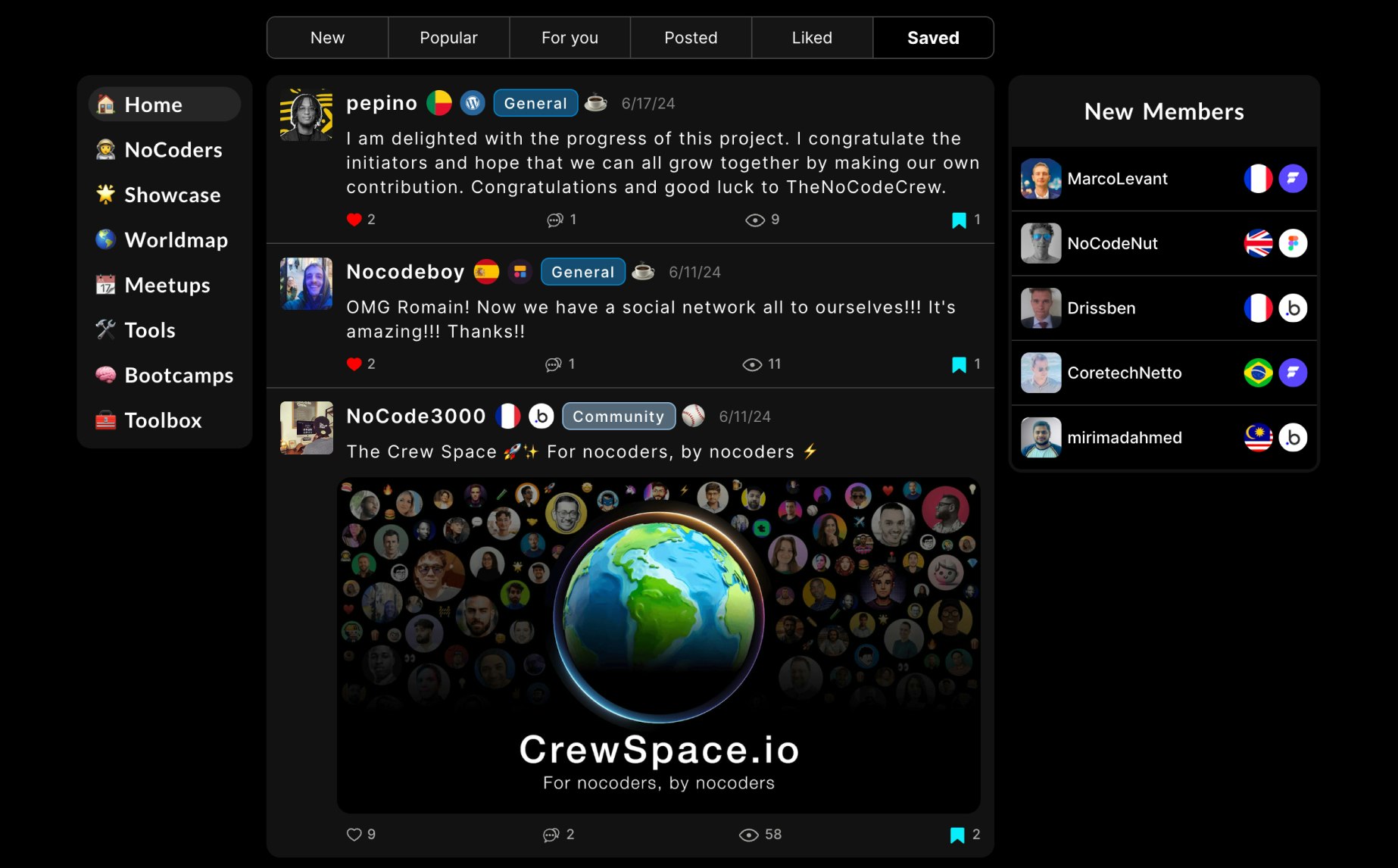Image resolution: width=1398 pixels, height=868 pixels.
Task: Select the For you tab
Action: point(569,38)
